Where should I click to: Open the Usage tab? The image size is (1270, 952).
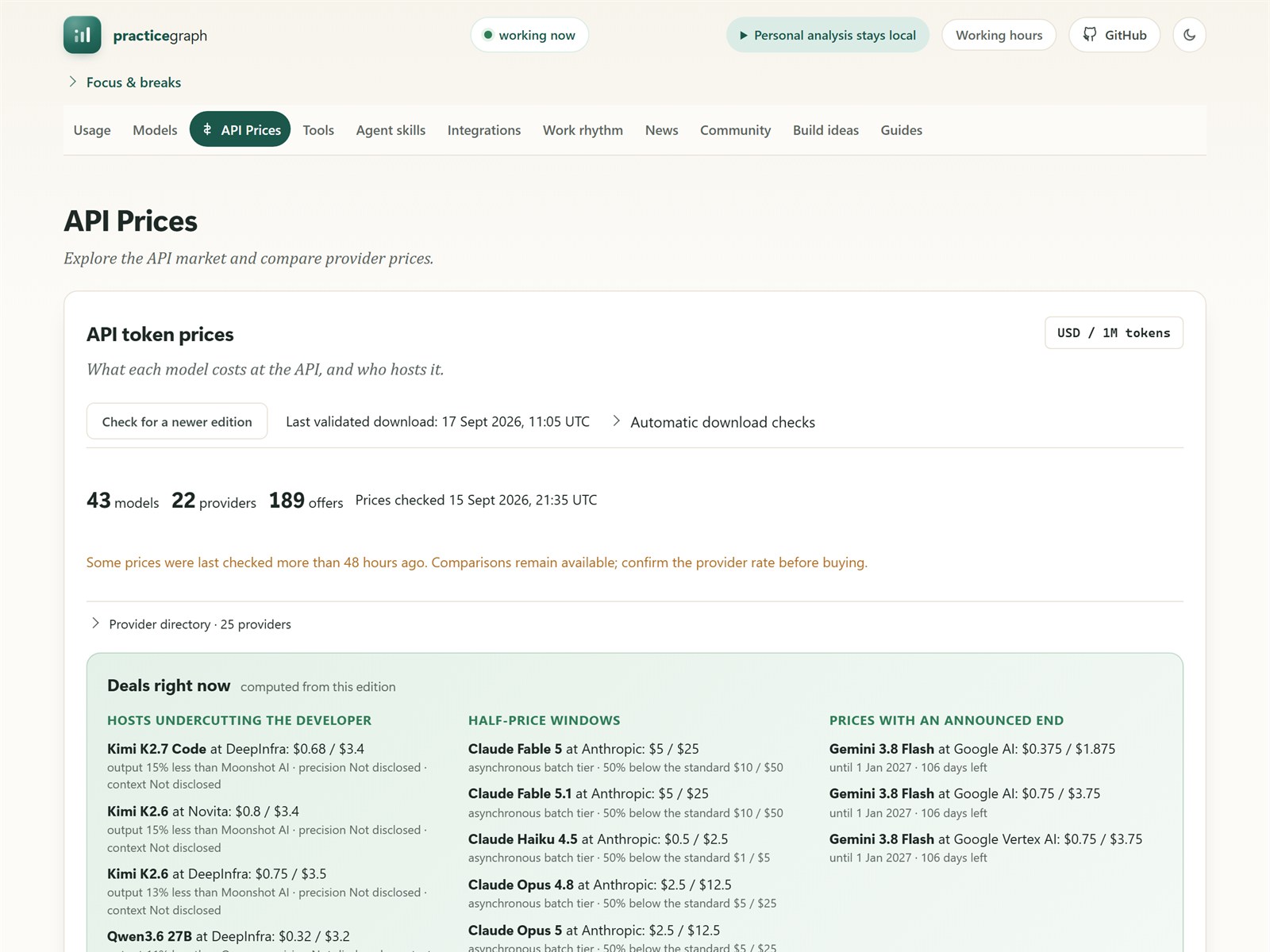tap(92, 130)
